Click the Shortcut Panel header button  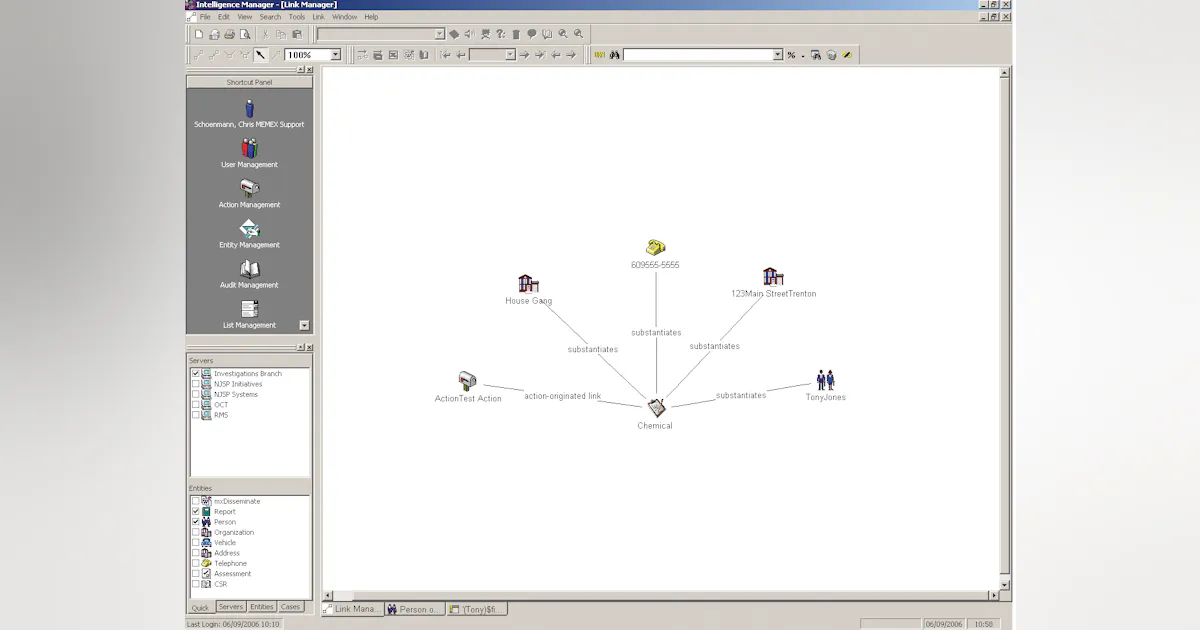[x=249, y=82]
